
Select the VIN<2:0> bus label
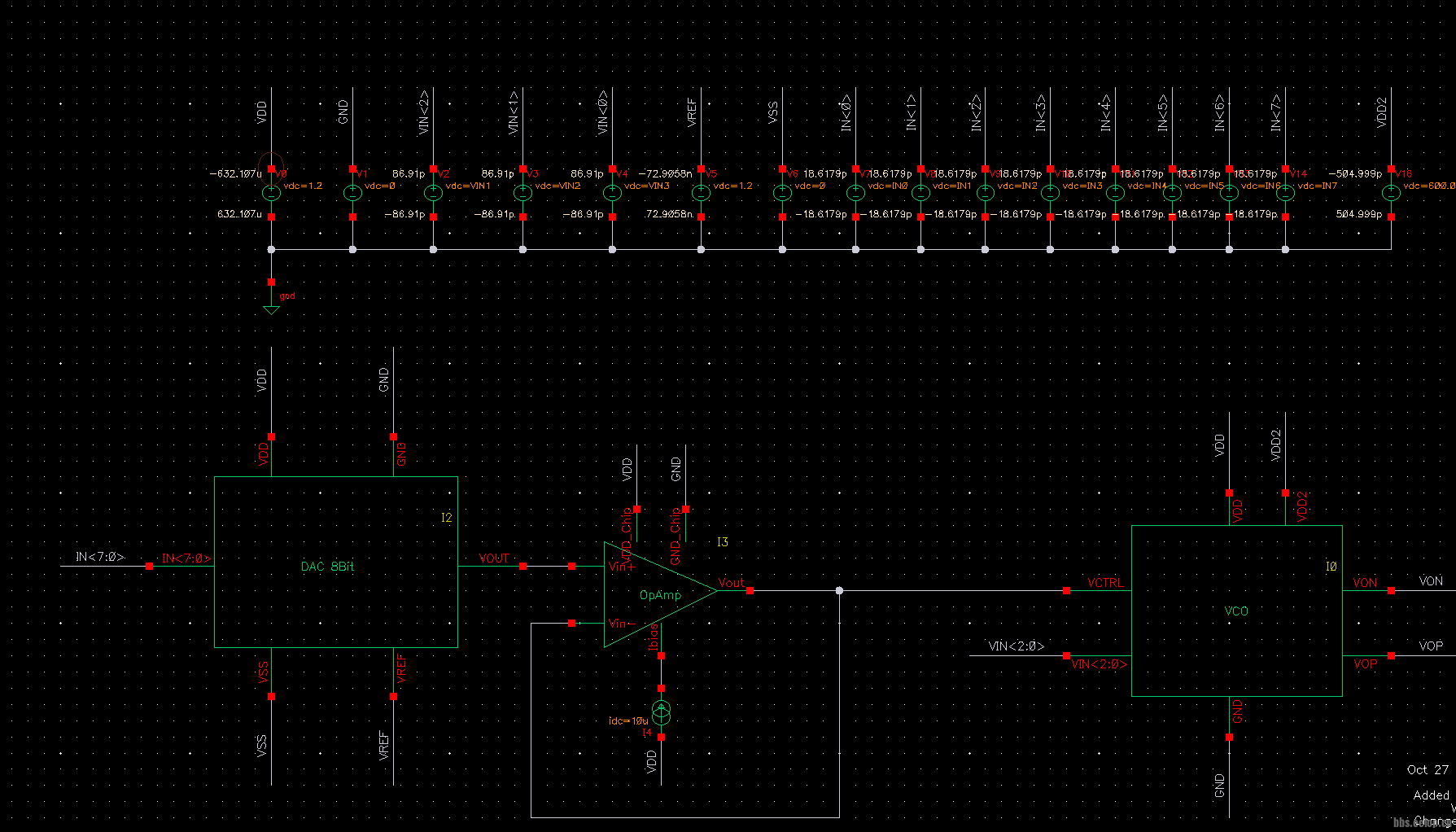click(x=1016, y=646)
